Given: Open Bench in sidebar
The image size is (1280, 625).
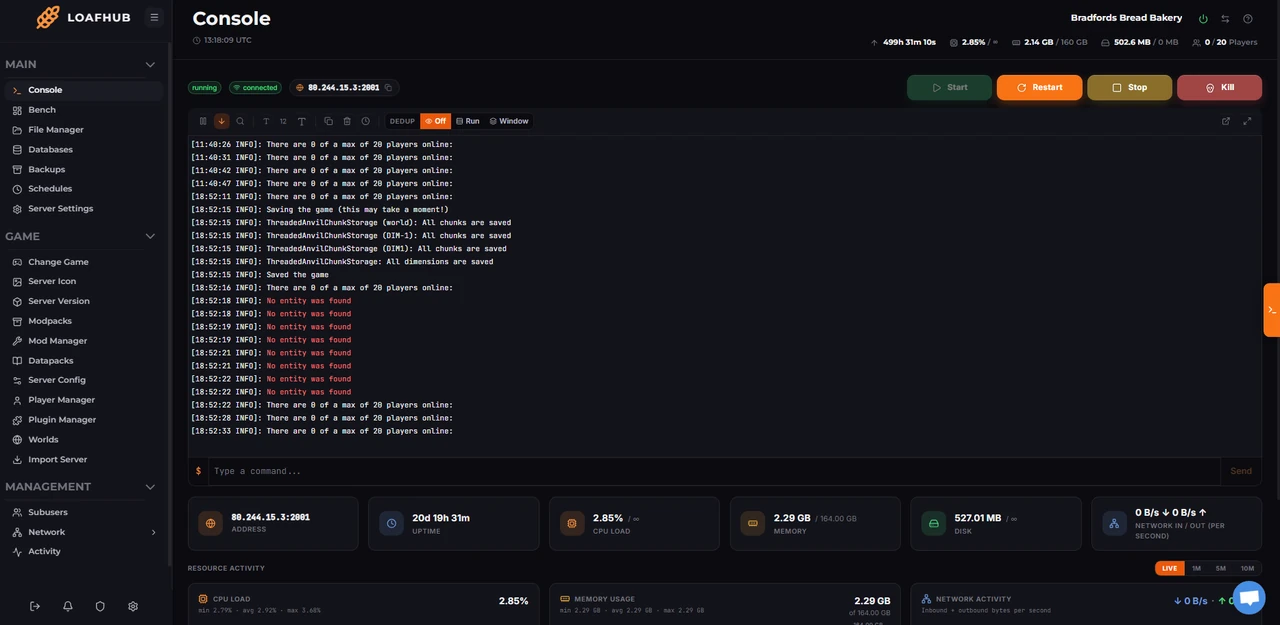Looking at the screenshot, I should [84, 110].
